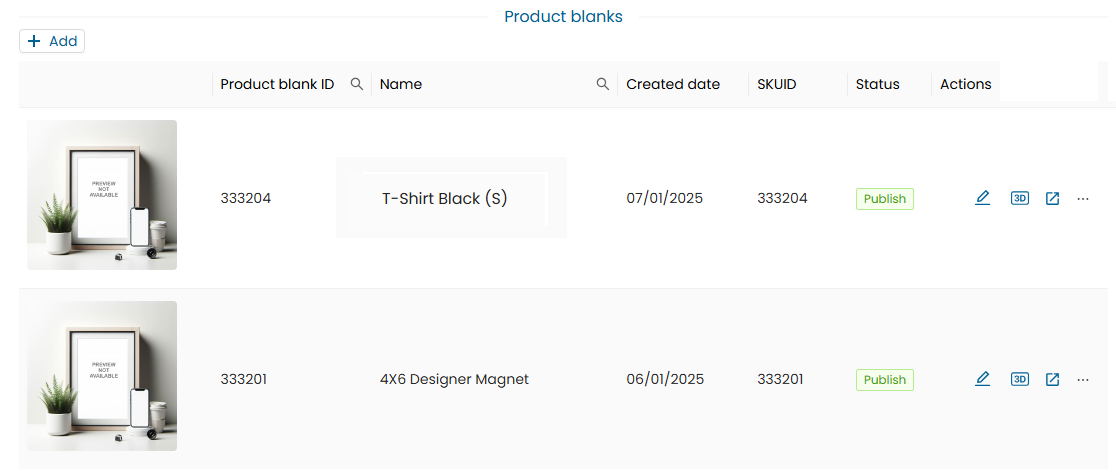Open T-Shirt Black (S) in new window
1116x473 pixels.
[1052, 198]
